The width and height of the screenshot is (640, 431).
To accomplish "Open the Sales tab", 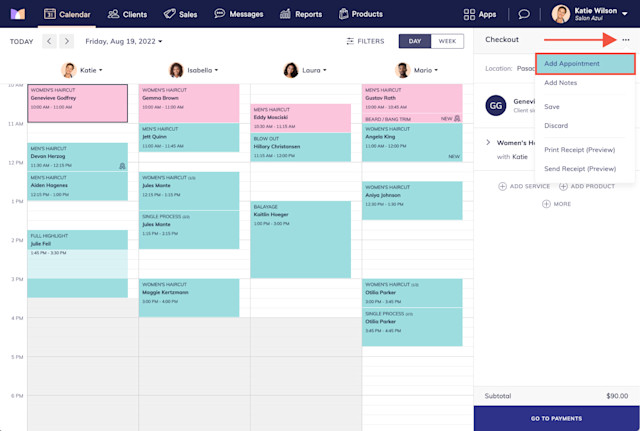I will 180,14.
